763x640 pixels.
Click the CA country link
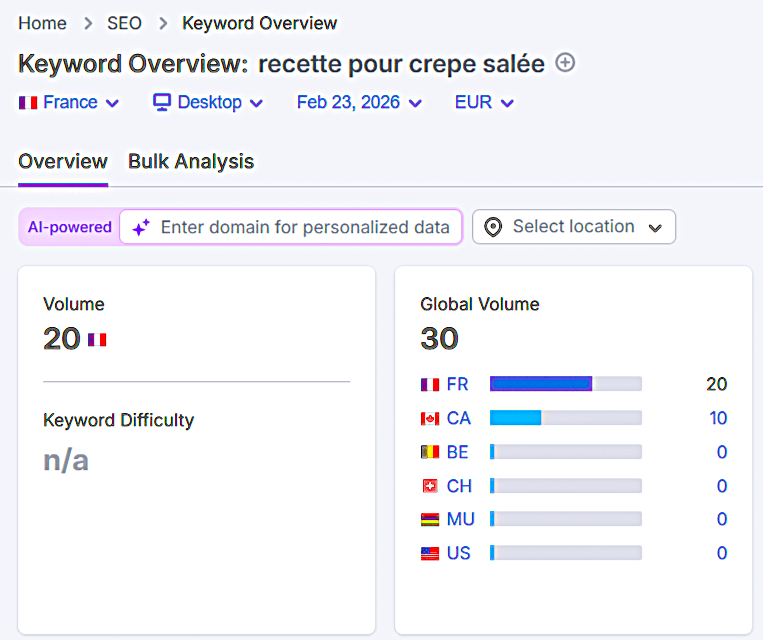click(x=458, y=418)
